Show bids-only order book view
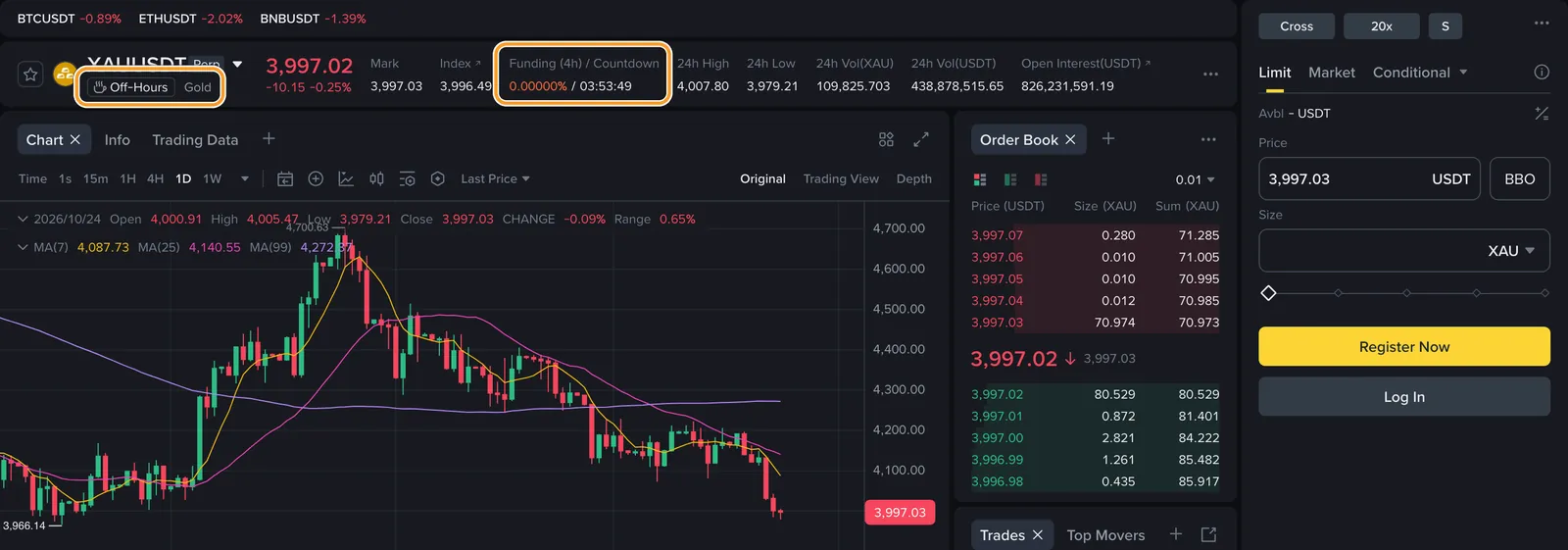1568x550 pixels. pos(1010,179)
